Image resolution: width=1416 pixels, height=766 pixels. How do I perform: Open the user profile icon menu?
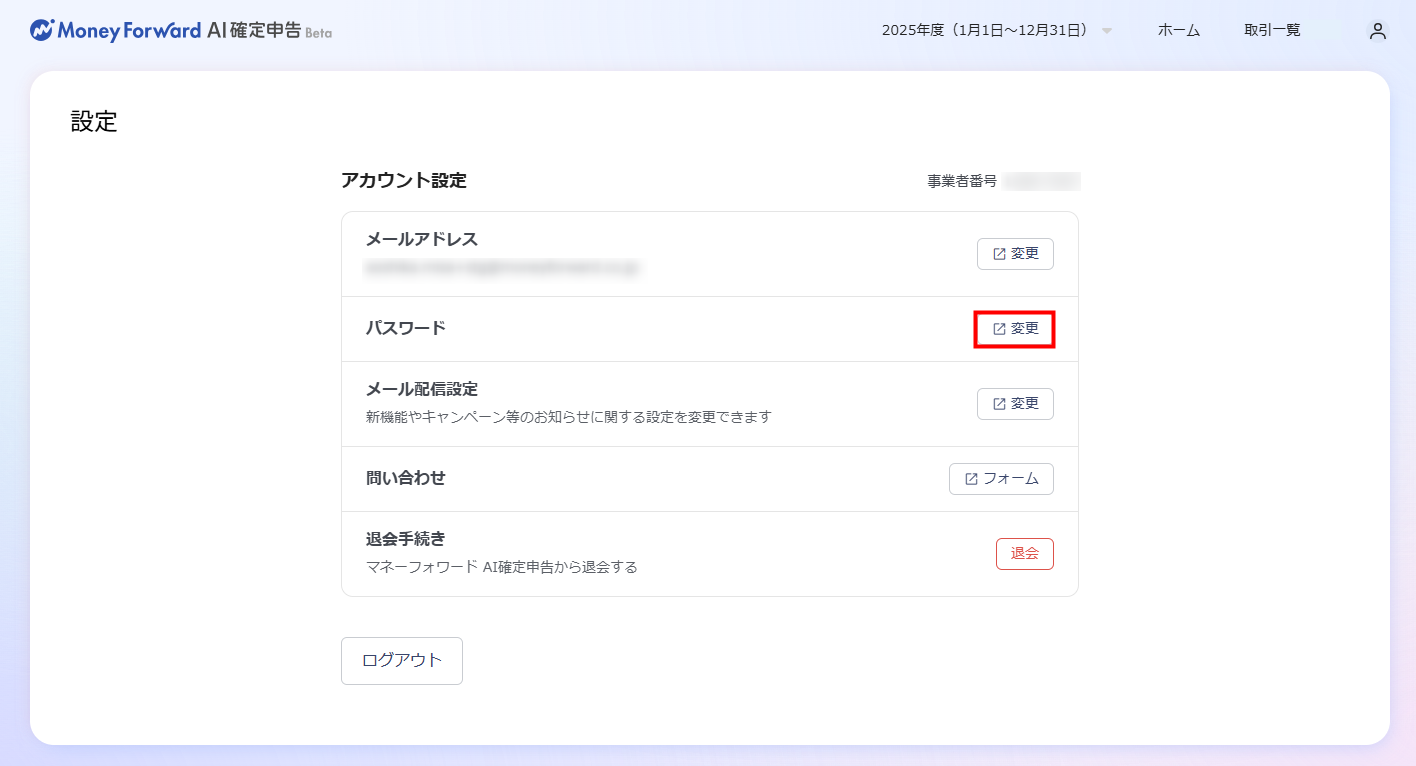[1378, 31]
